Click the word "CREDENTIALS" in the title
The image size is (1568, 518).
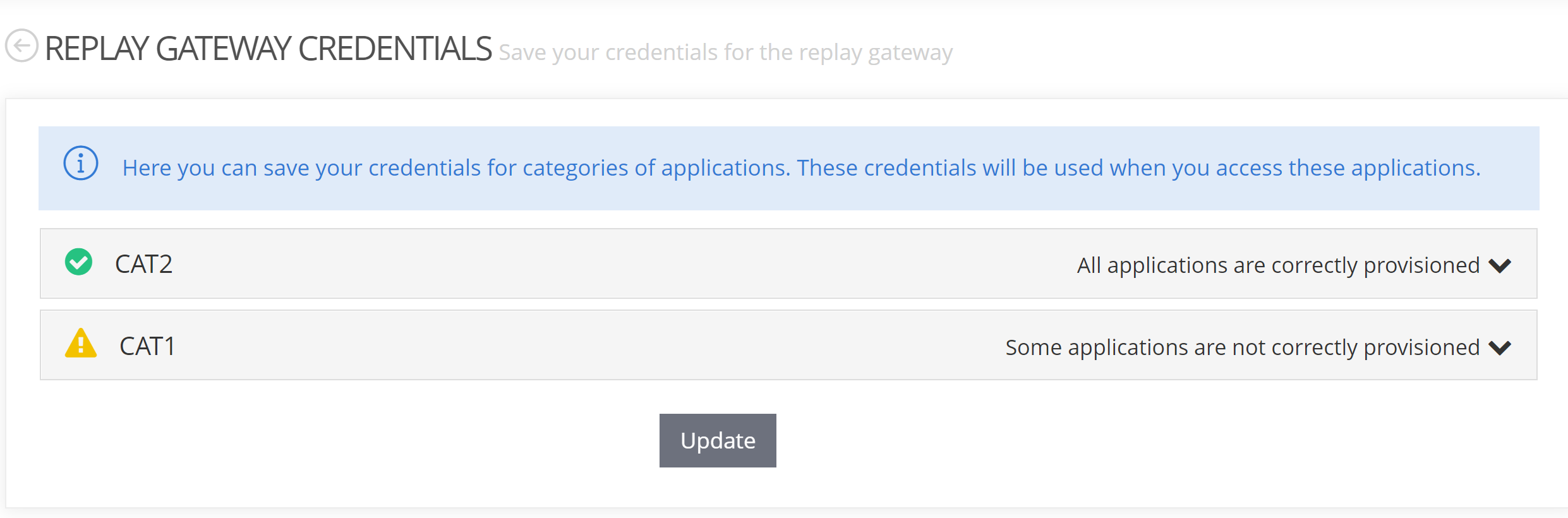point(395,49)
